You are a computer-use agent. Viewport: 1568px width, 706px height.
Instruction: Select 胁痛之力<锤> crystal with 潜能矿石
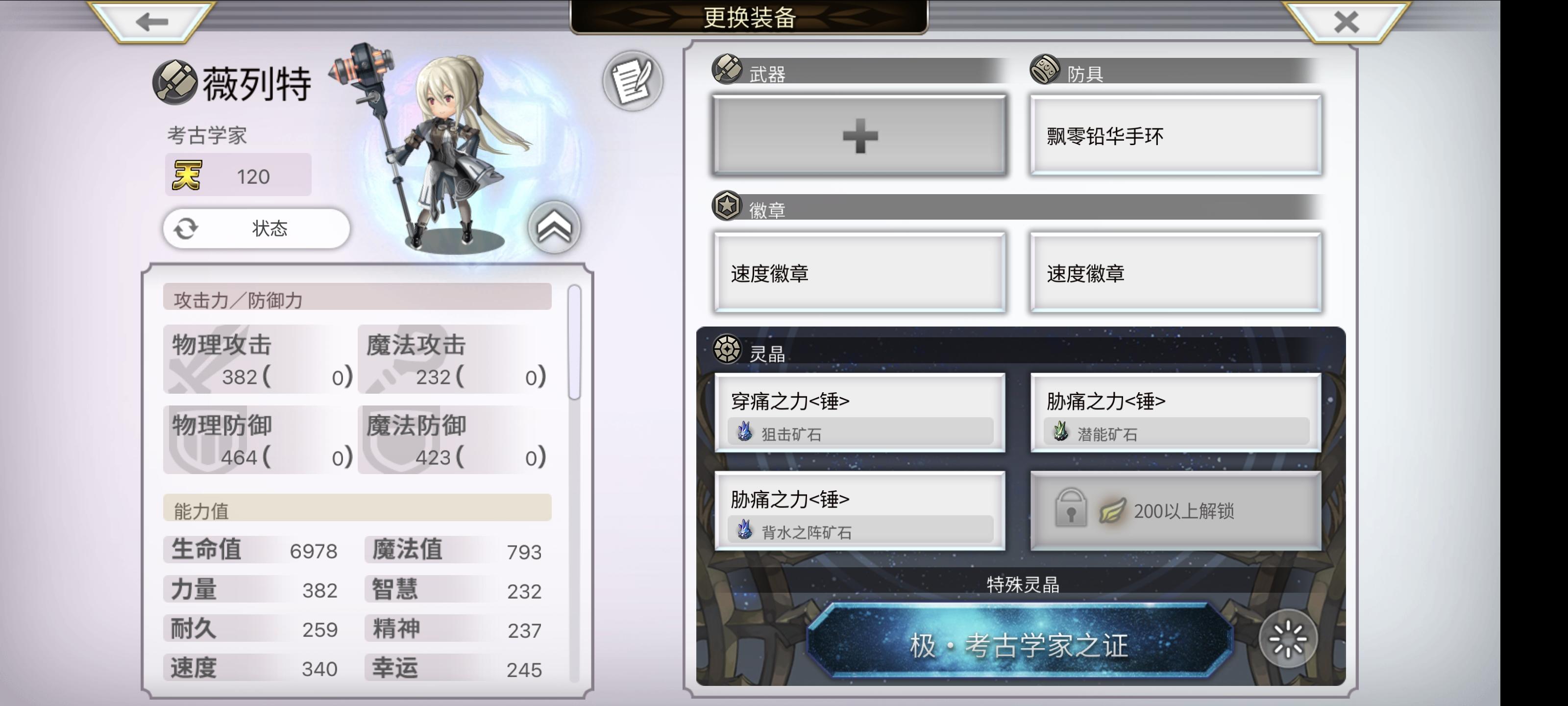pos(1176,413)
